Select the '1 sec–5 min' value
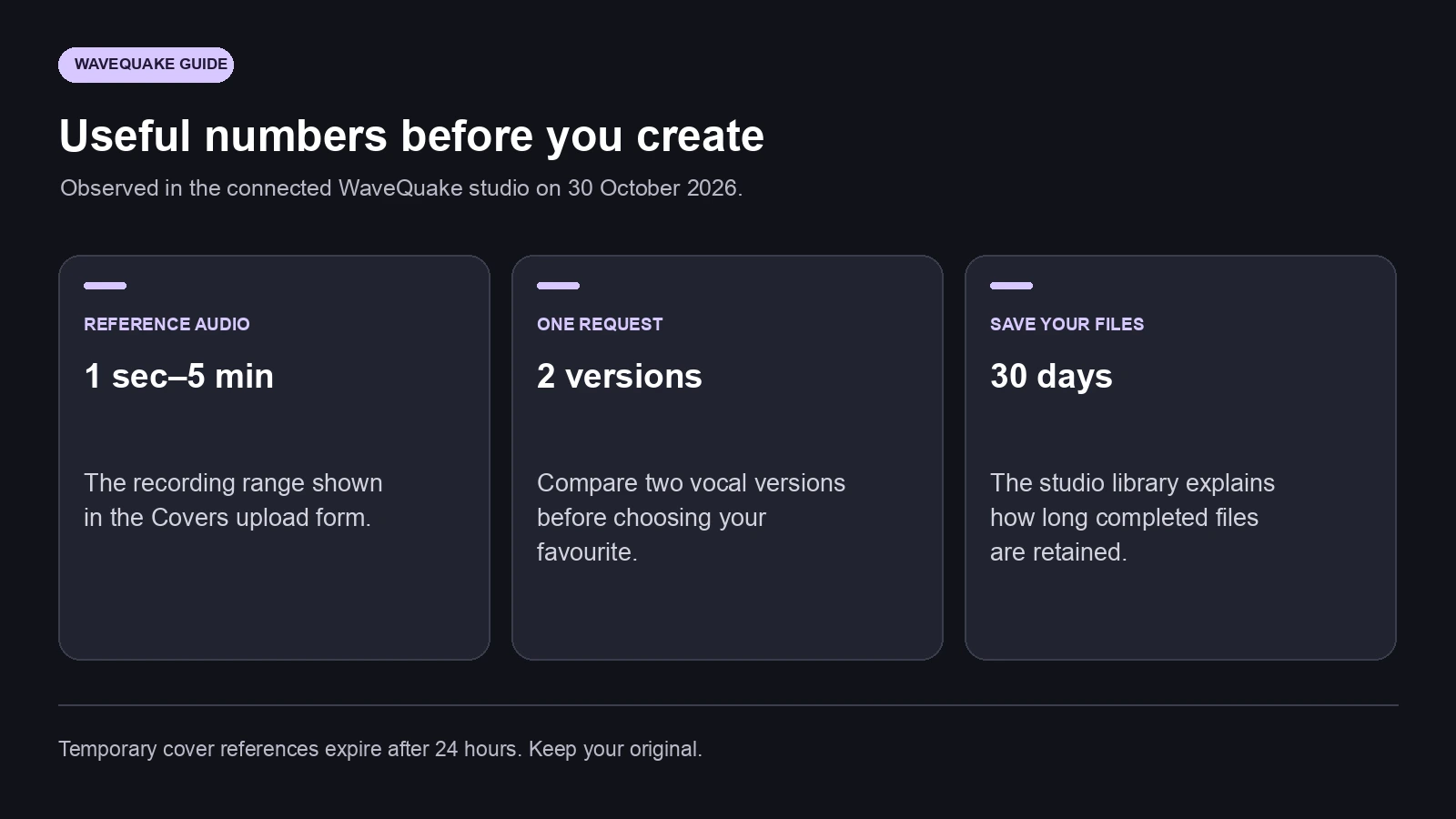The image size is (1456, 819). click(178, 376)
